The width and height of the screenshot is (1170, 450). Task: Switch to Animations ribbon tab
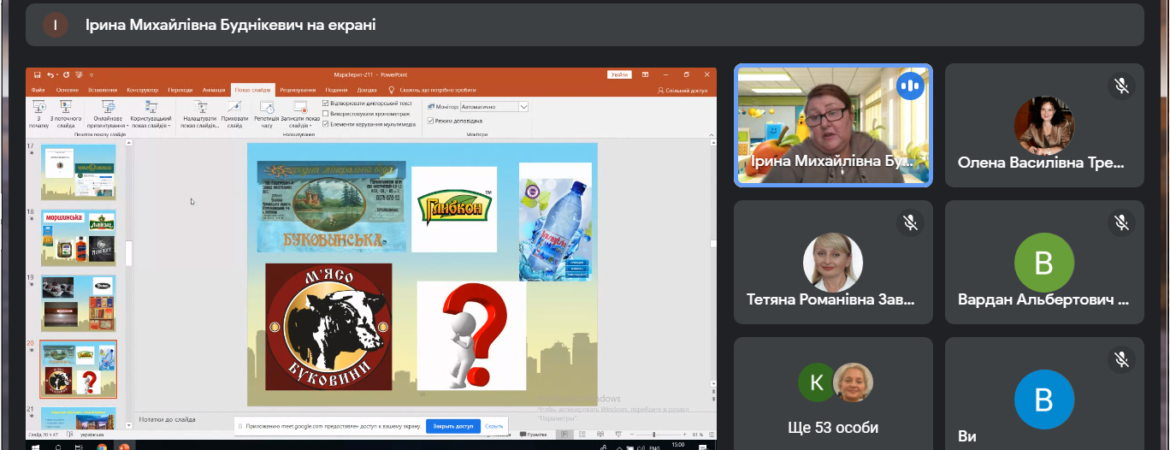click(213, 90)
